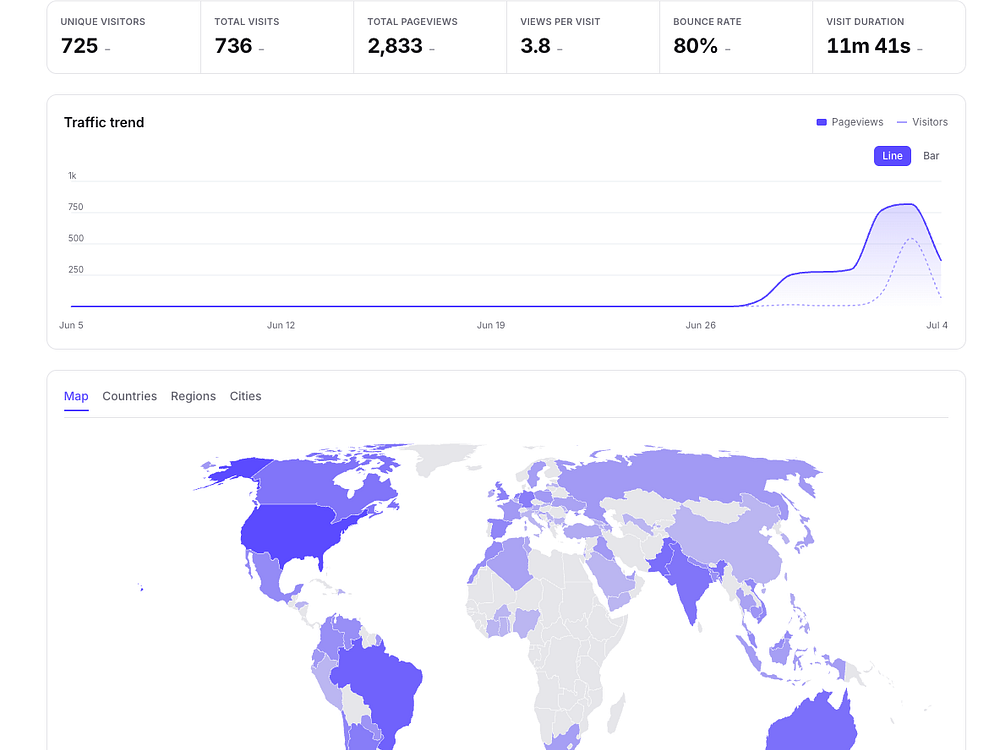Click Australia on the world map
Screen dimensions: 1000x750
tap(813, 724)
